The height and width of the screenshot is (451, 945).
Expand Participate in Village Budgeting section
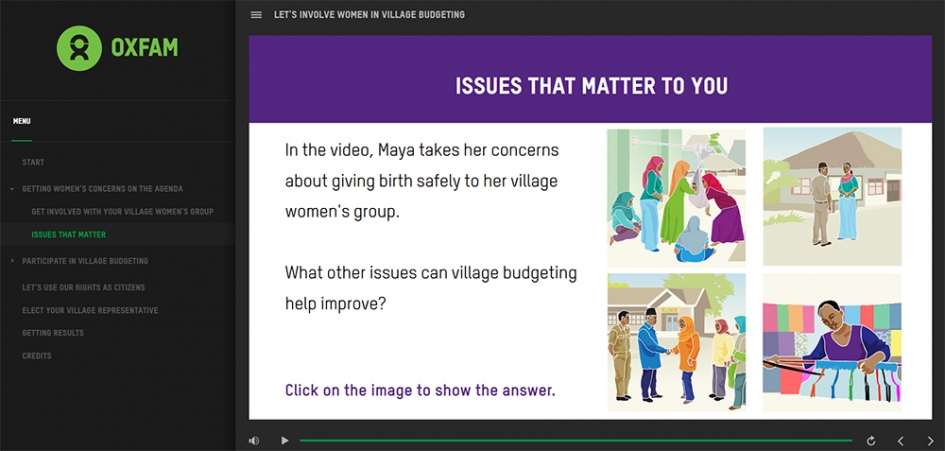[x=13, y=261]
